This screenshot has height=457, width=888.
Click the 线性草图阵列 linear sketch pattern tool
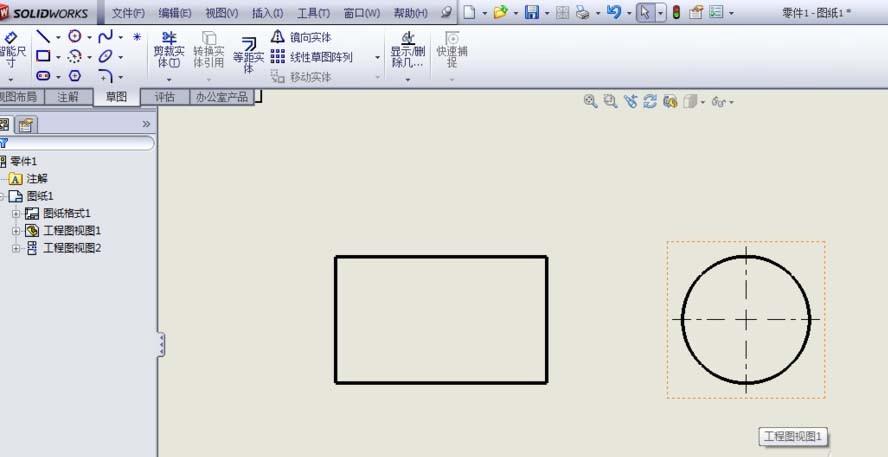coord(311,57)
